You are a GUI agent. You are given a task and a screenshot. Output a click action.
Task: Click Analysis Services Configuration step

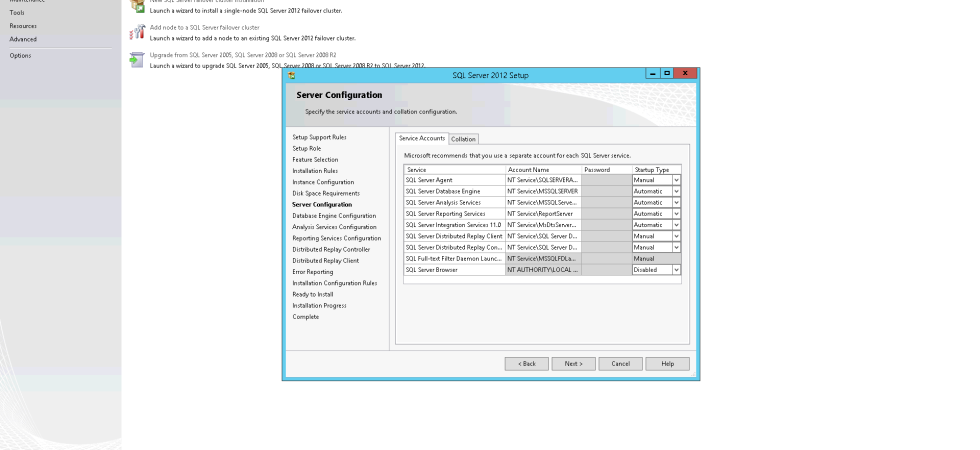[334, 227]
